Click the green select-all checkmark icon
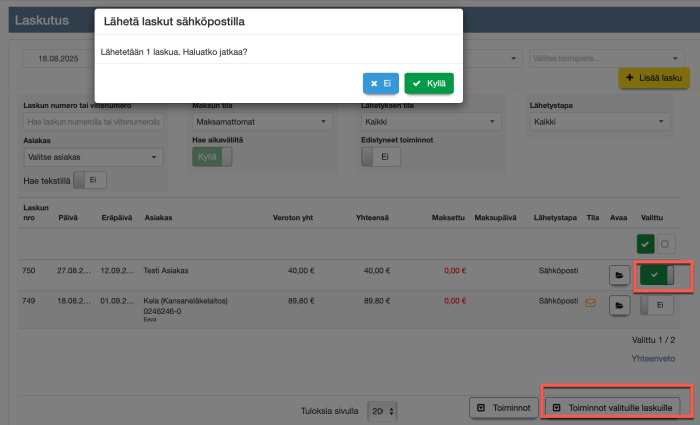The width and height of the screenshot is (700, 425). 647,243
